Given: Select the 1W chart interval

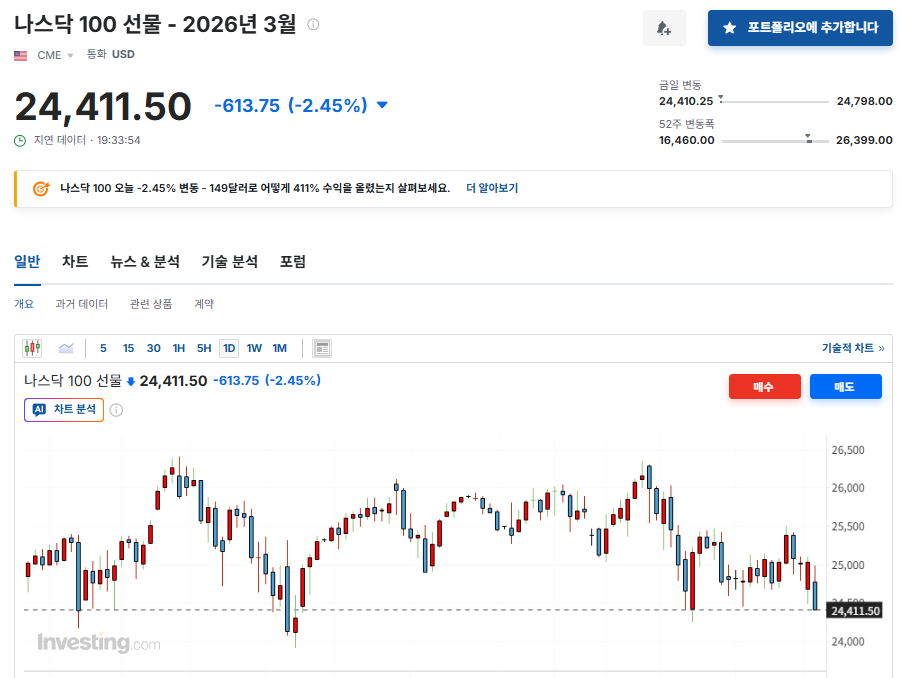Looking at the screenshot, I should pyautogui.click(x=254, y=348).
